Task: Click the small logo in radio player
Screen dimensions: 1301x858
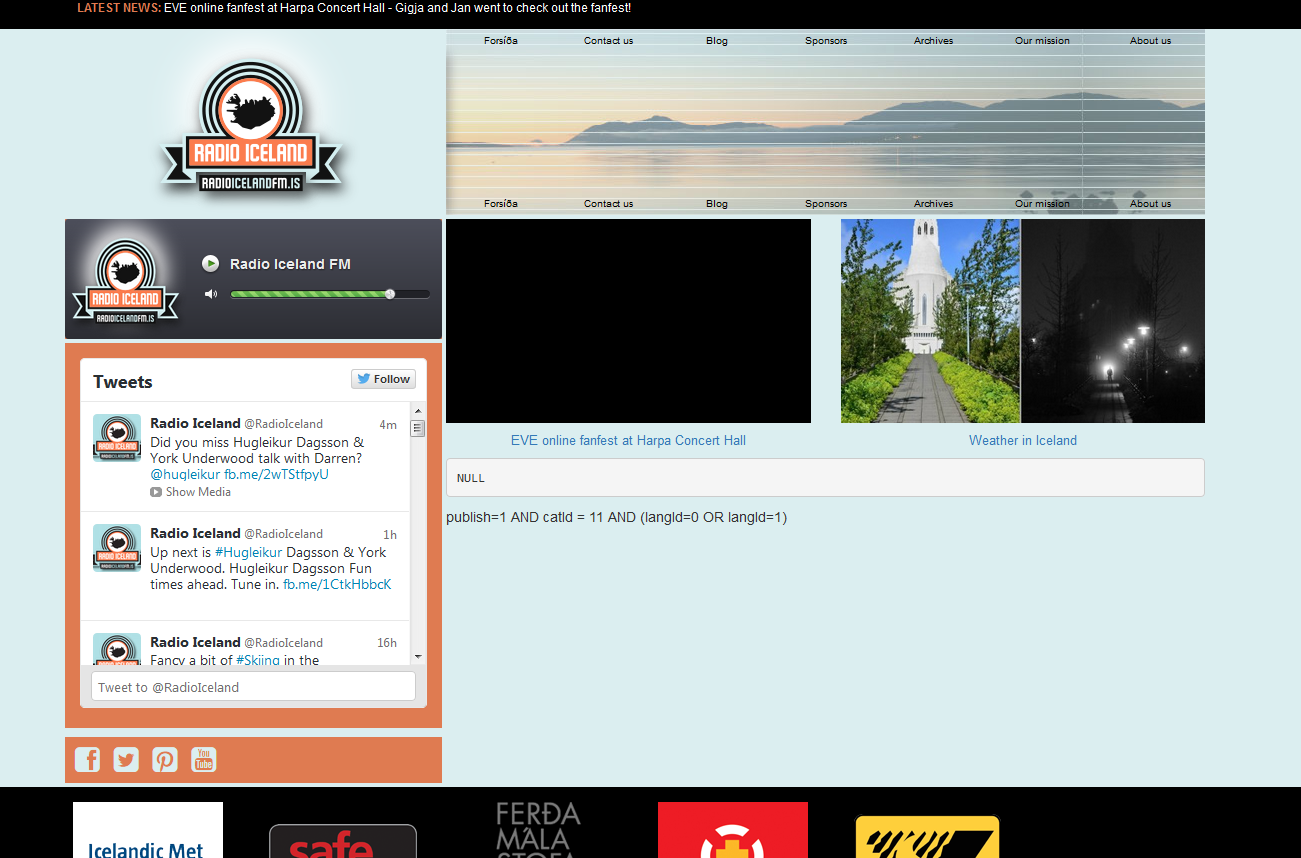Action: tap(126, 282)
